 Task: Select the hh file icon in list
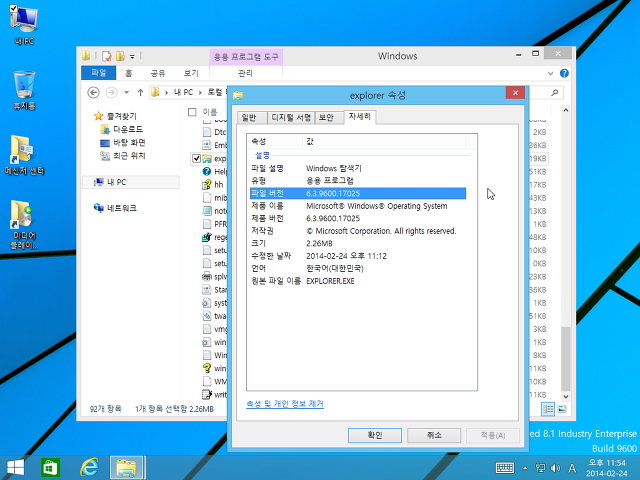click(207, 184)
